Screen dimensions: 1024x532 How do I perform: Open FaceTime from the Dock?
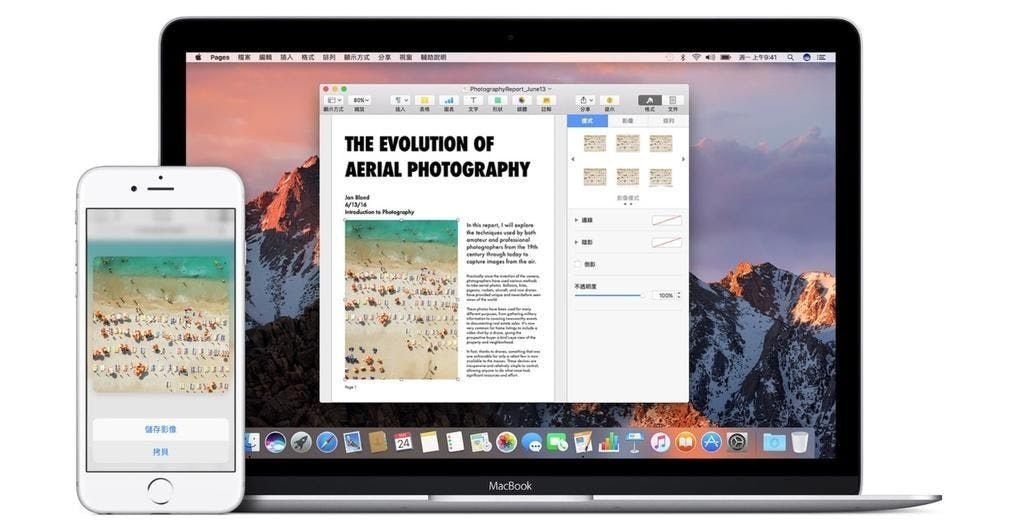point(557,442)
